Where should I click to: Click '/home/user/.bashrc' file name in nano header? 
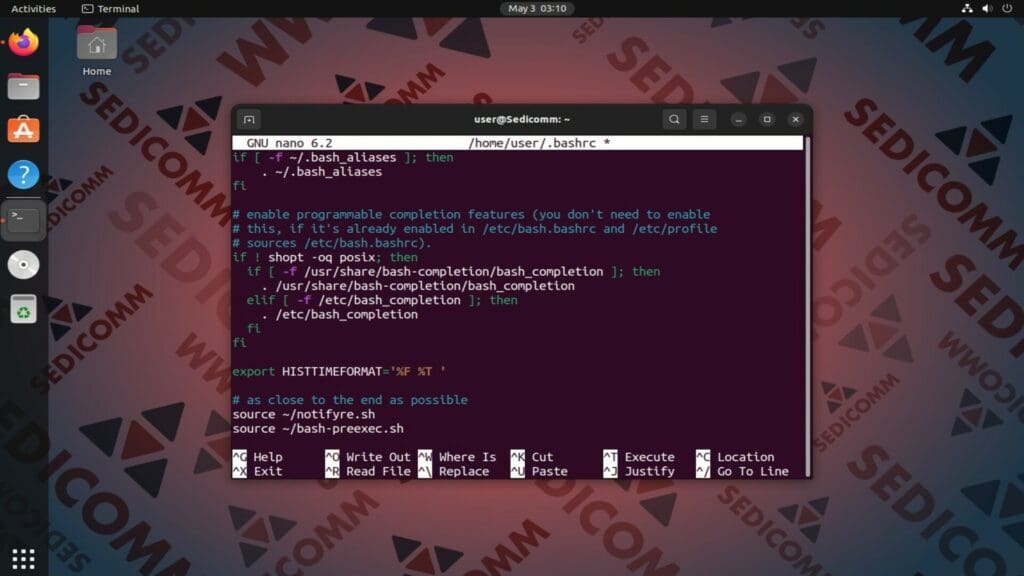point(532,143)
